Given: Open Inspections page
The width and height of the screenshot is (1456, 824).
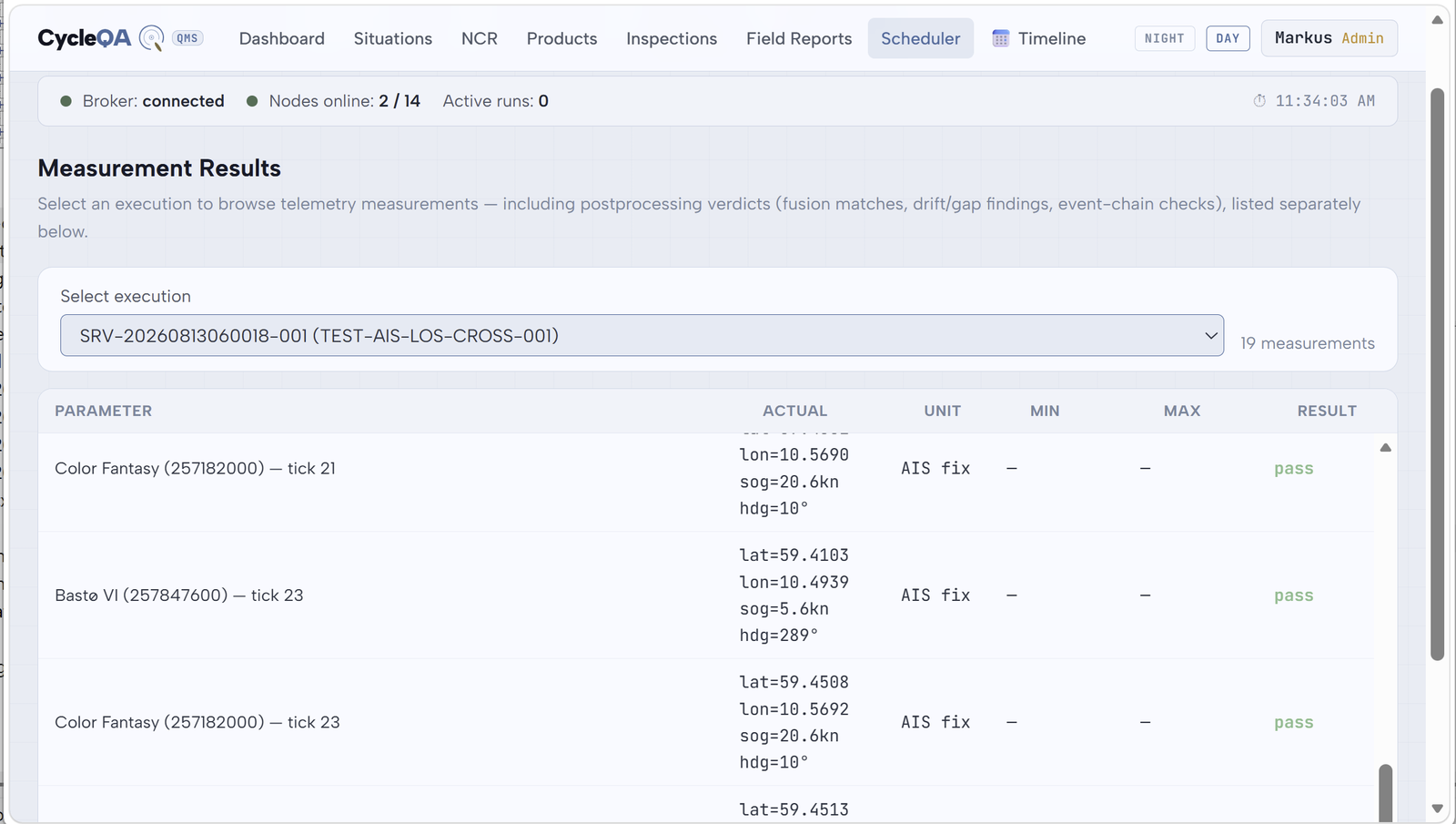Looking at the screenshot, I should pos(672,38).
